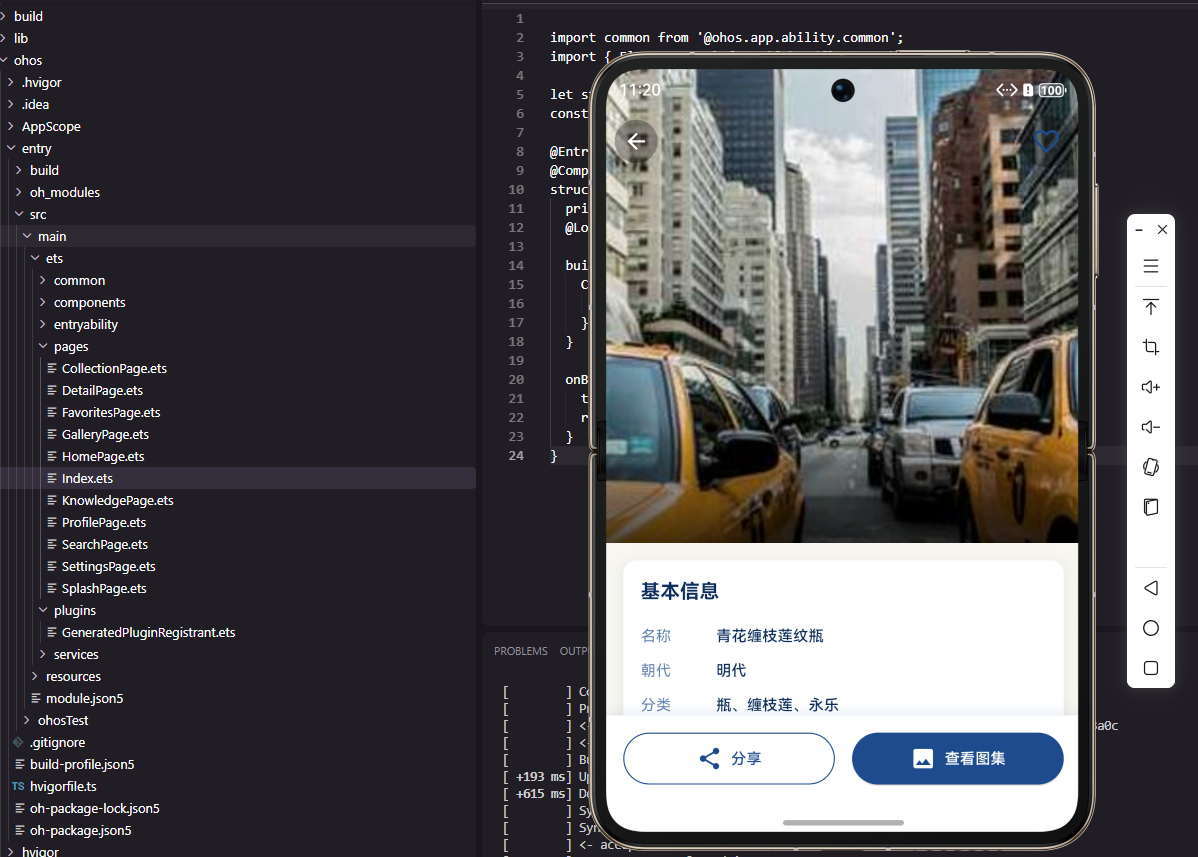Collapse the entry folder
The height and width of the screenshot is (857, 1198).
(36, 149)
